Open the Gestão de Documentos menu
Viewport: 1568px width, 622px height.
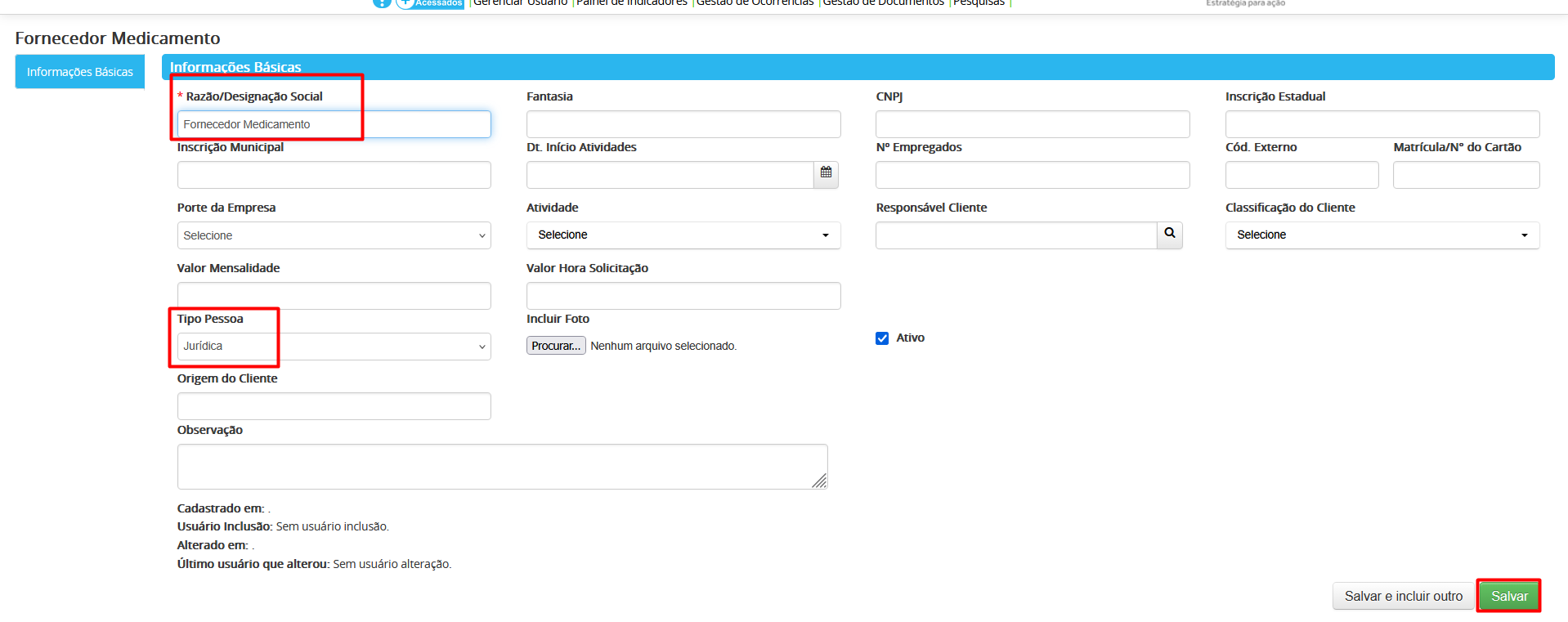point(883,3)
